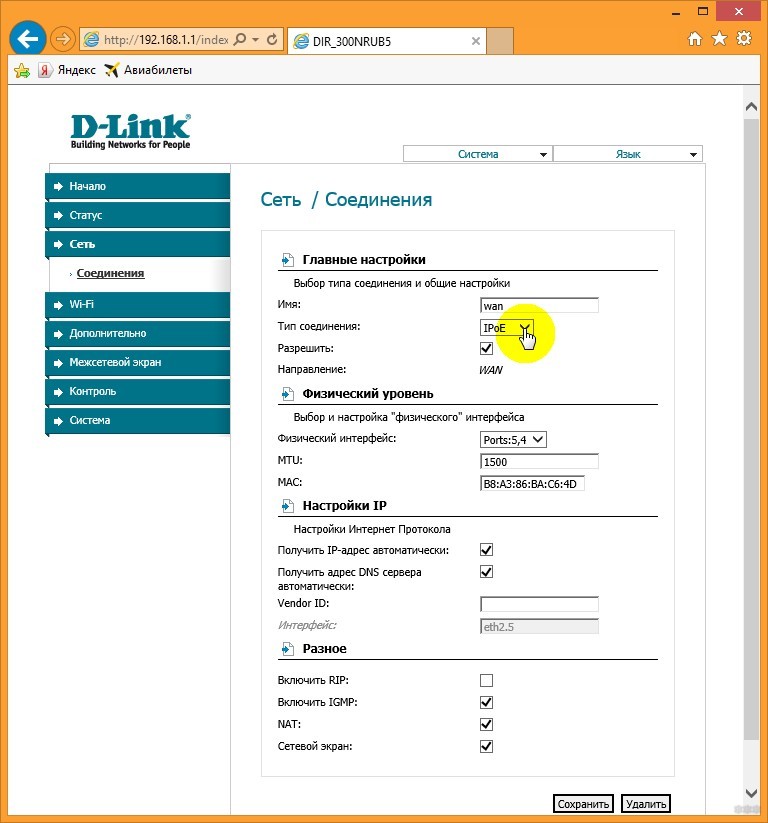Click the arrow icon beside Начало
Image resolution: width=768 pixels, height=823 pixels.
(x=58, y=187)
